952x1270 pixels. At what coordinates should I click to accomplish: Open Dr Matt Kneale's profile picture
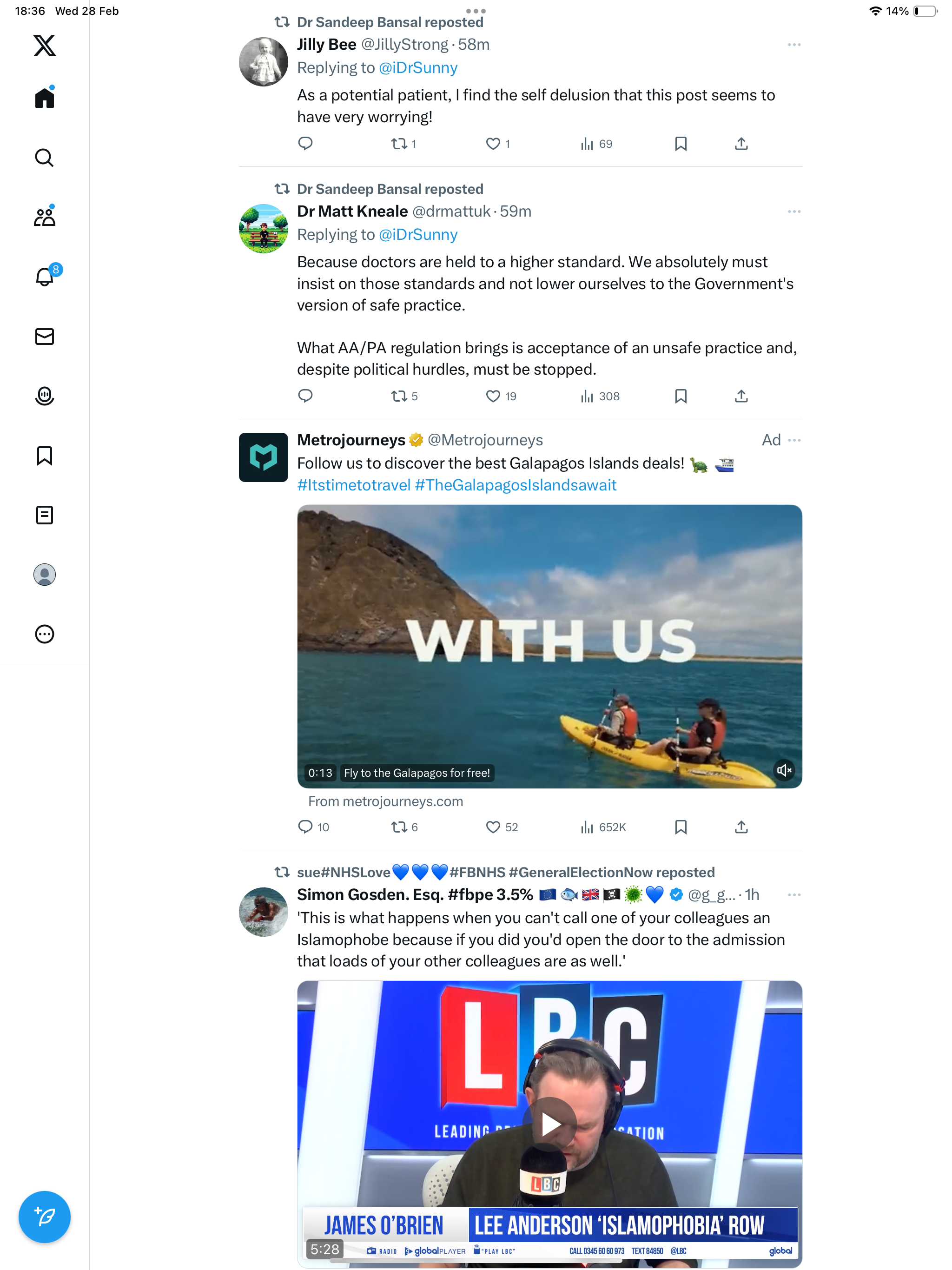click(x=263, y=229)
